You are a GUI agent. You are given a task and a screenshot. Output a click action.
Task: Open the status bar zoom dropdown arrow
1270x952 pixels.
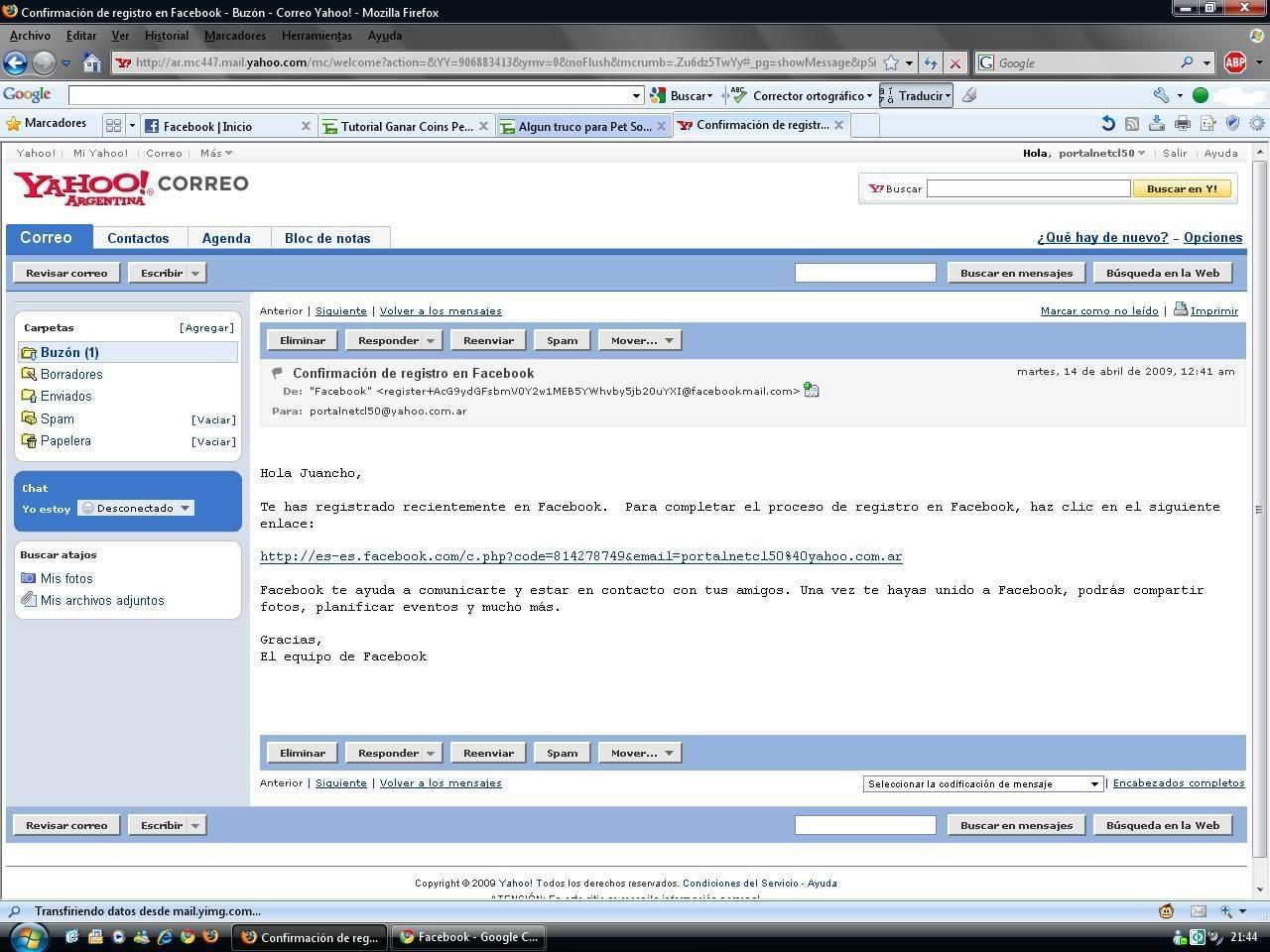1242,911
